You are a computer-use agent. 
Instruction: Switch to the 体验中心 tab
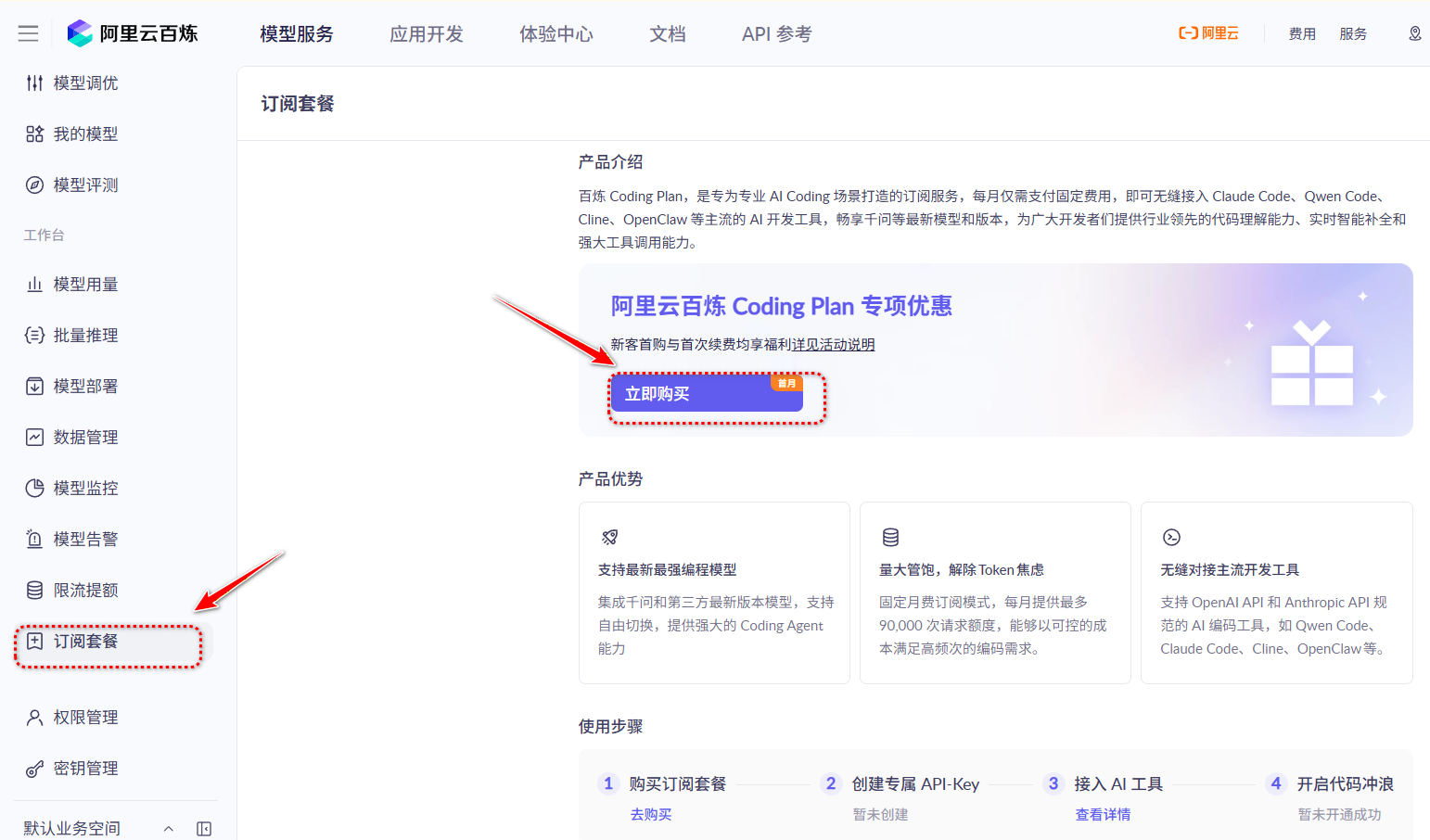556,34
